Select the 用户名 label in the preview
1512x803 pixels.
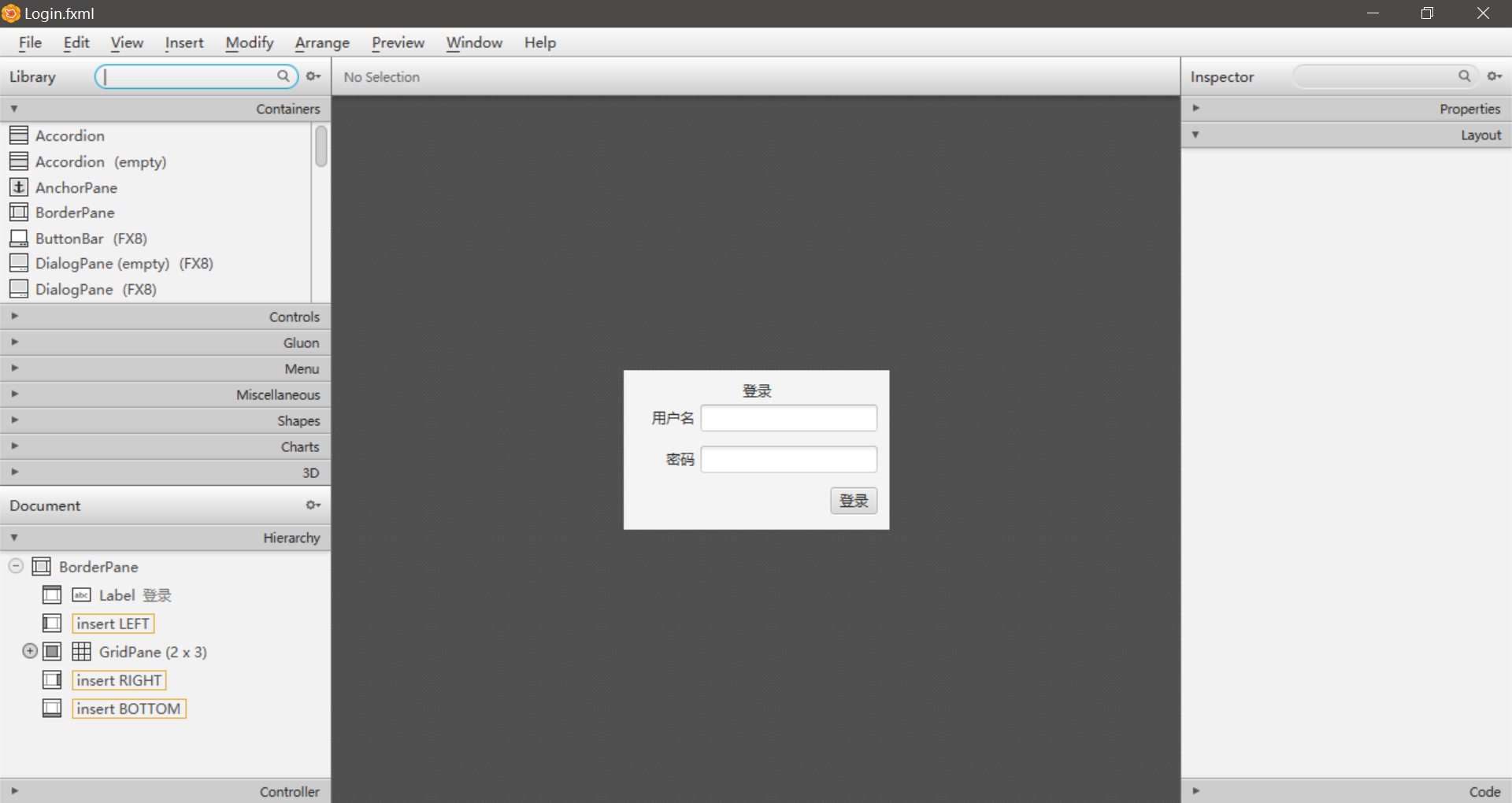pyautogui.click(x=673, y=418)
